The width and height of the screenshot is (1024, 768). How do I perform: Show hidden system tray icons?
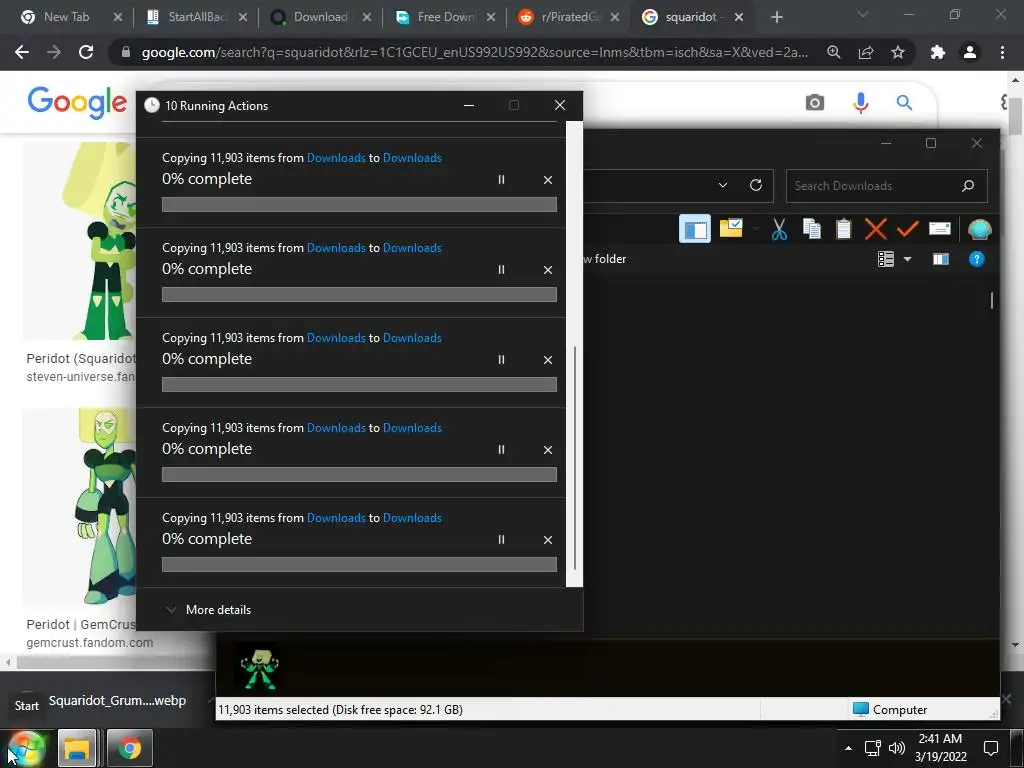[x=848, y=748]
